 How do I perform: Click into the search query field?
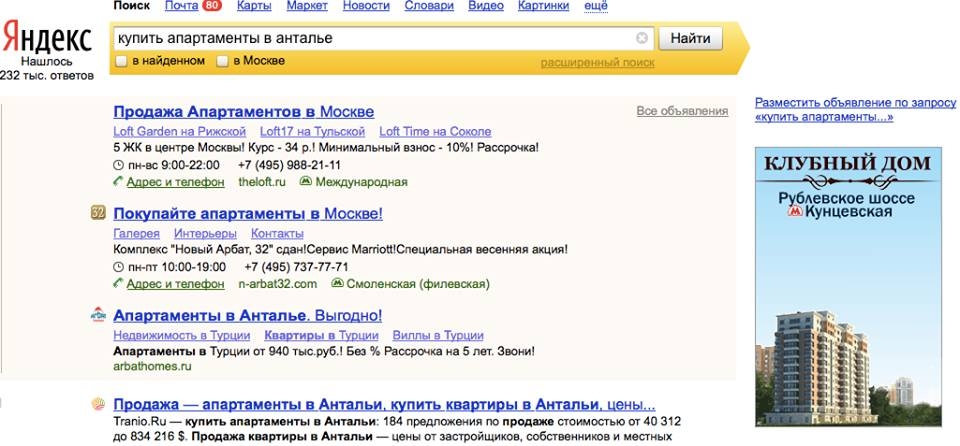pyautogui.click(x=370, y=39)
